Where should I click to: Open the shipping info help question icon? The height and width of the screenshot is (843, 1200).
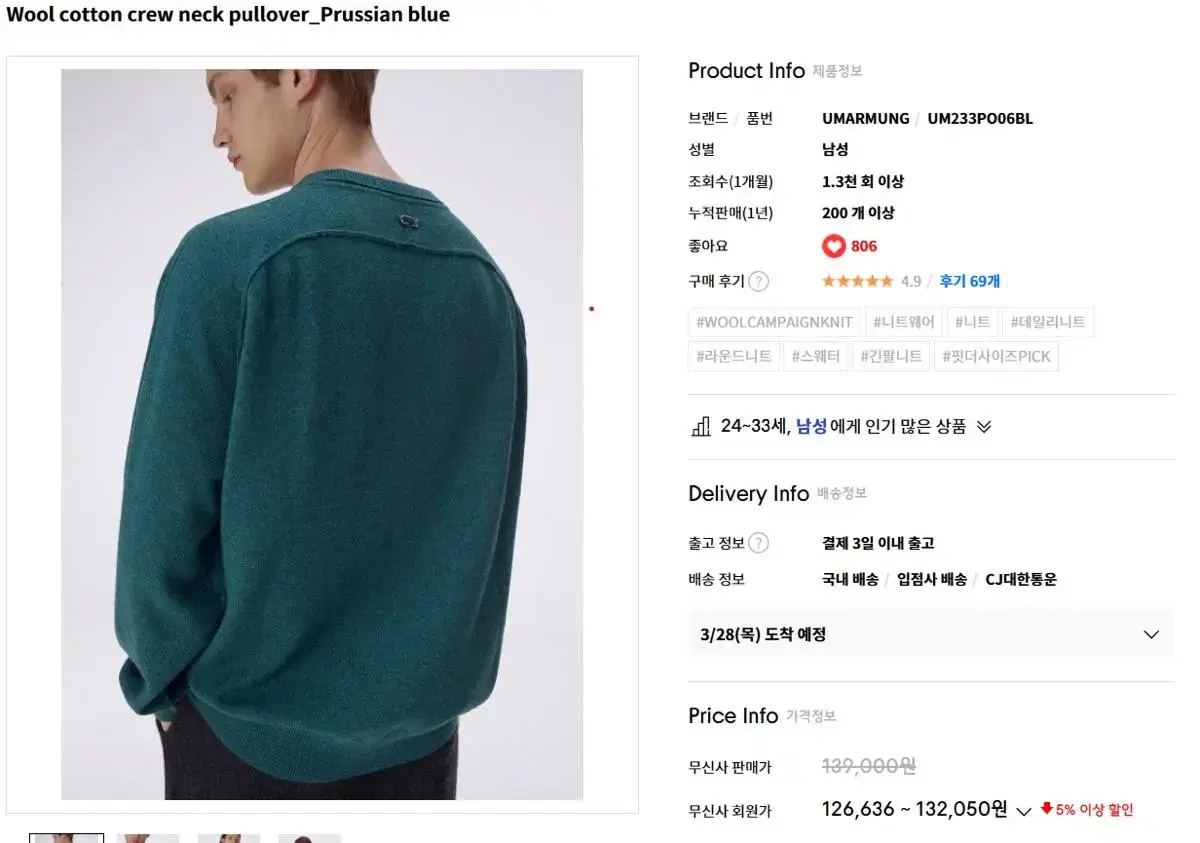coord(759,543)
